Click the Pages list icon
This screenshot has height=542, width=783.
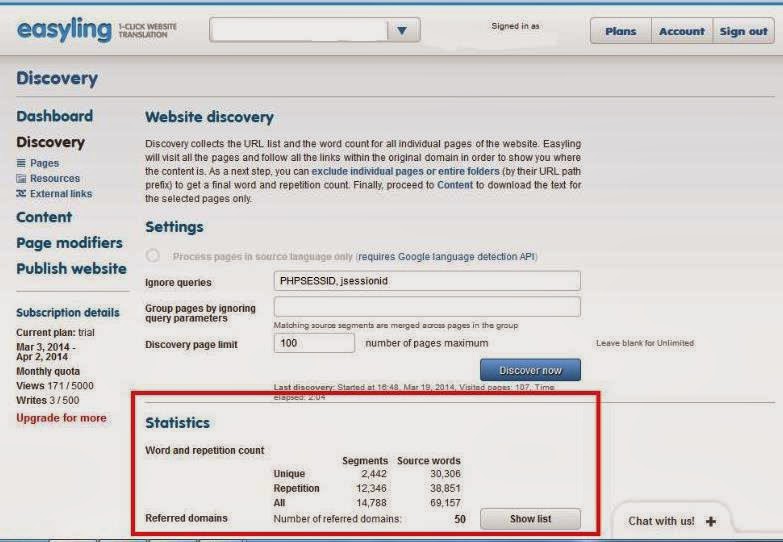21,163
